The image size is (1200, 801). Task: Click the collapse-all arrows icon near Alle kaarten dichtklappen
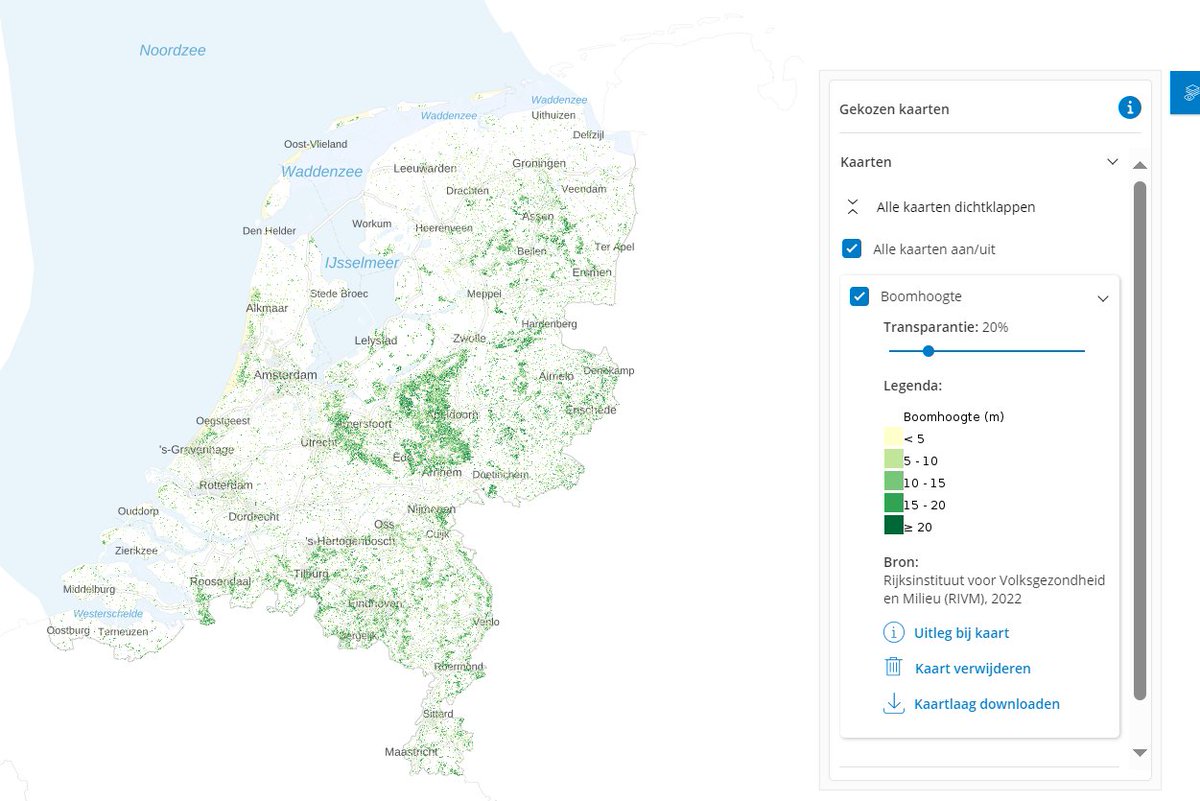(853, 206)
